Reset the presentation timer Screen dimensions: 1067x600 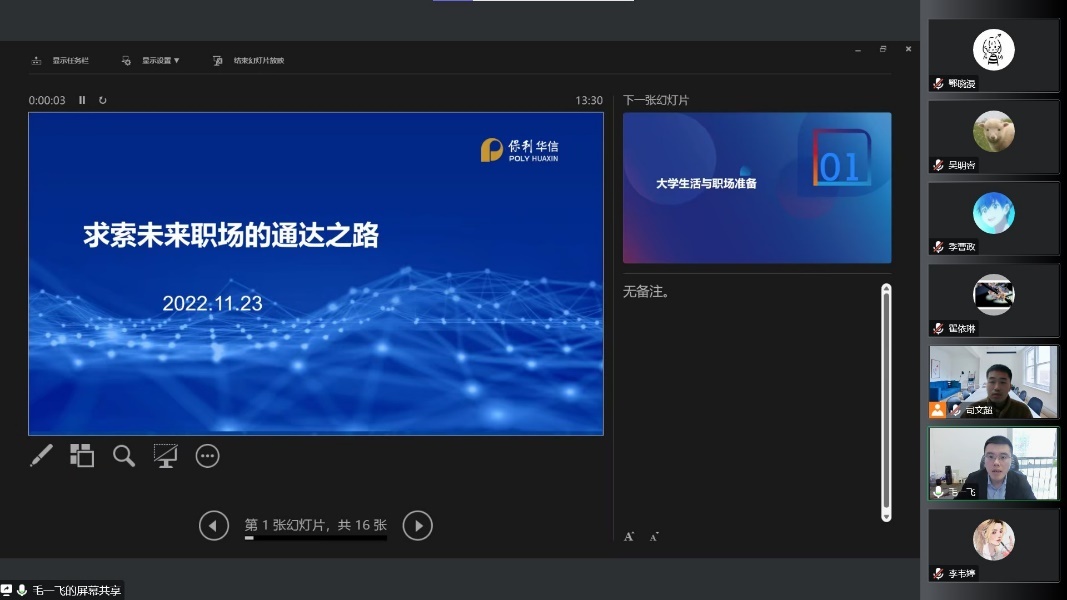click(102, 100)
